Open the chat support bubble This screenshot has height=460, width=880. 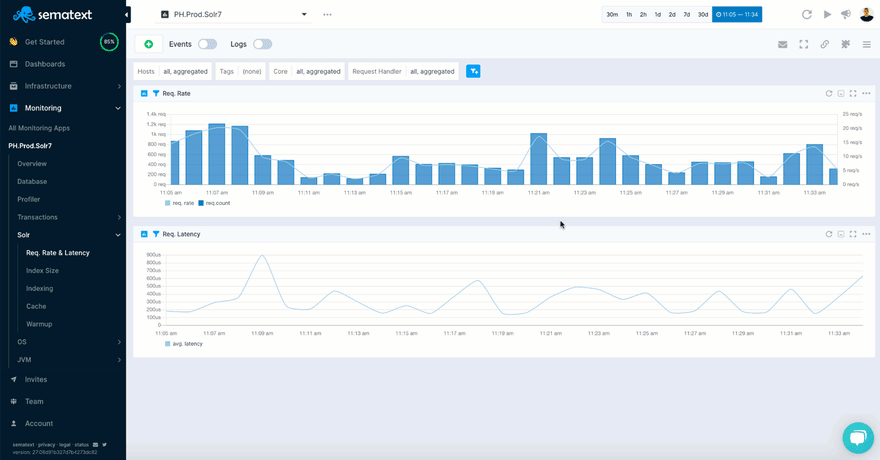point(858,438)
